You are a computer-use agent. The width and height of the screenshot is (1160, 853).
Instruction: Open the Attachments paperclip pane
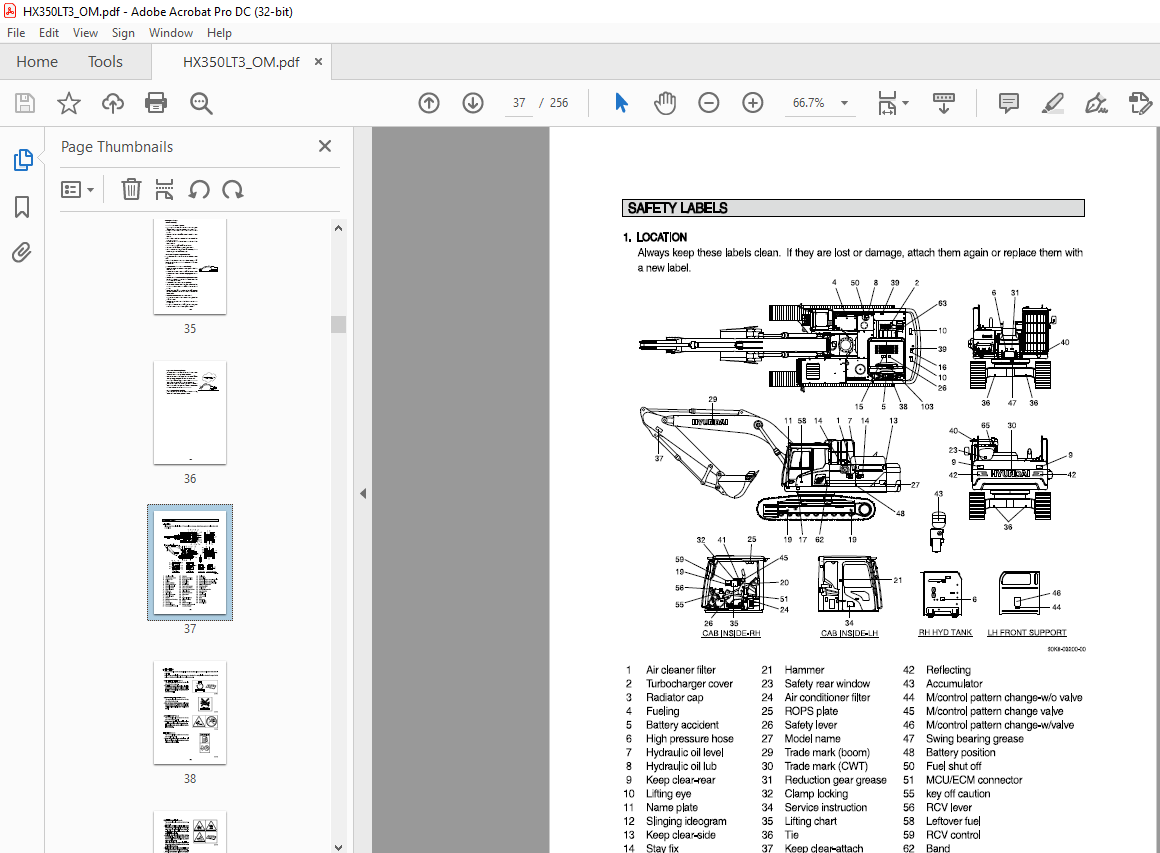22,253
